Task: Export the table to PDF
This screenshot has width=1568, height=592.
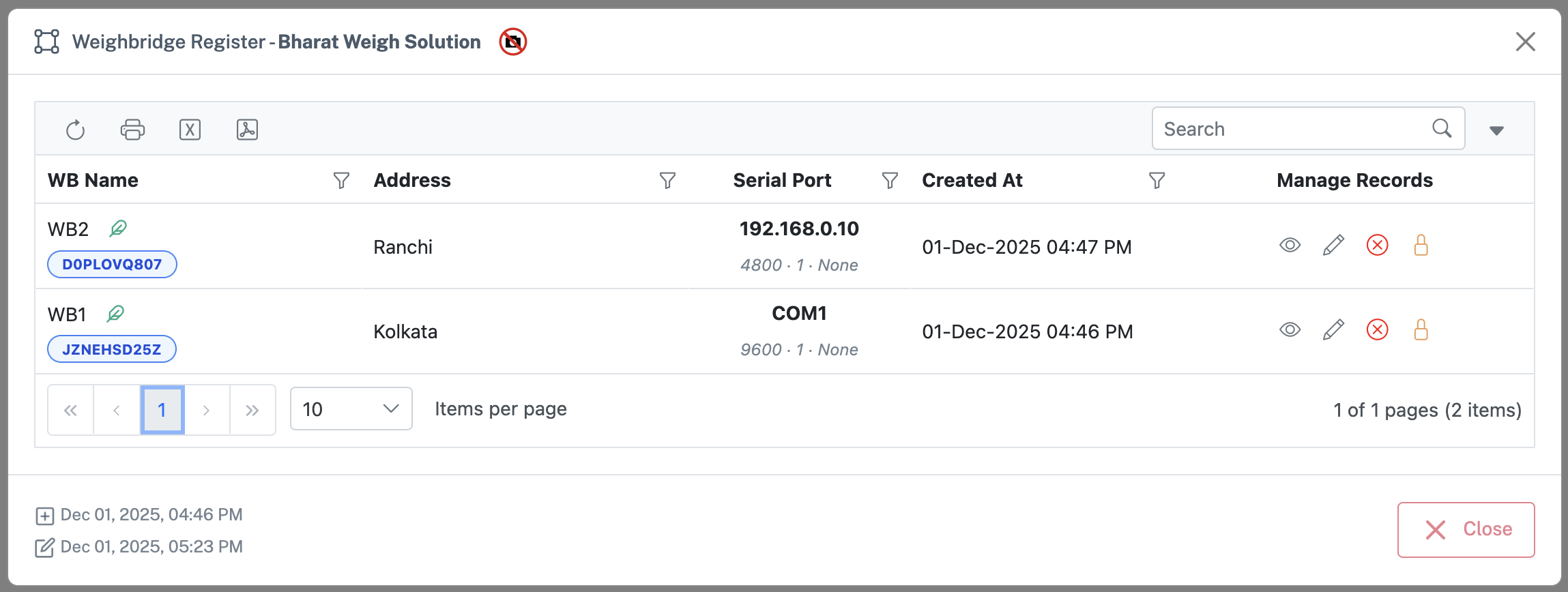Action: click(247, 130)
